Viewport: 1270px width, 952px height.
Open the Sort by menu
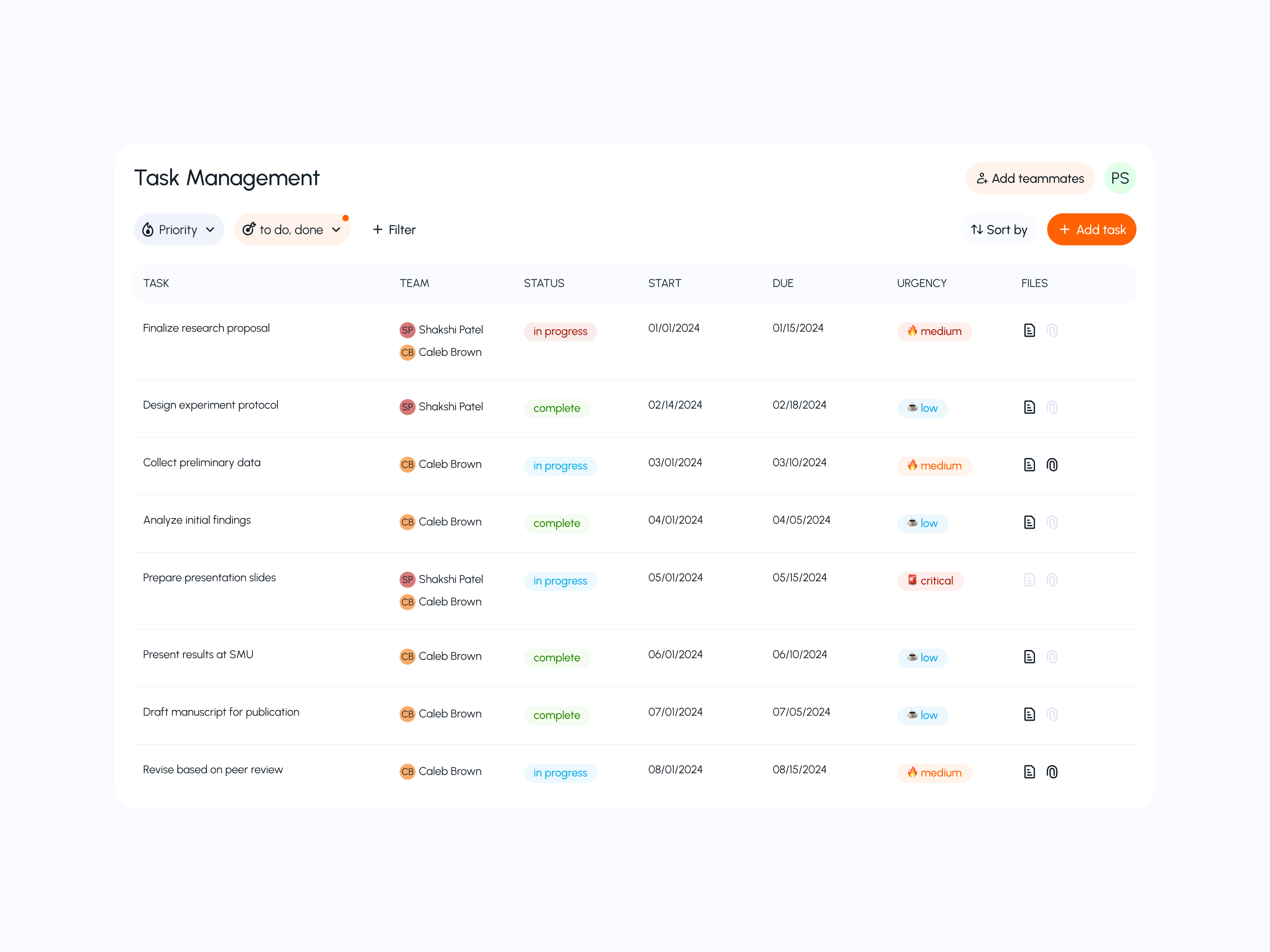pos(999,230)
